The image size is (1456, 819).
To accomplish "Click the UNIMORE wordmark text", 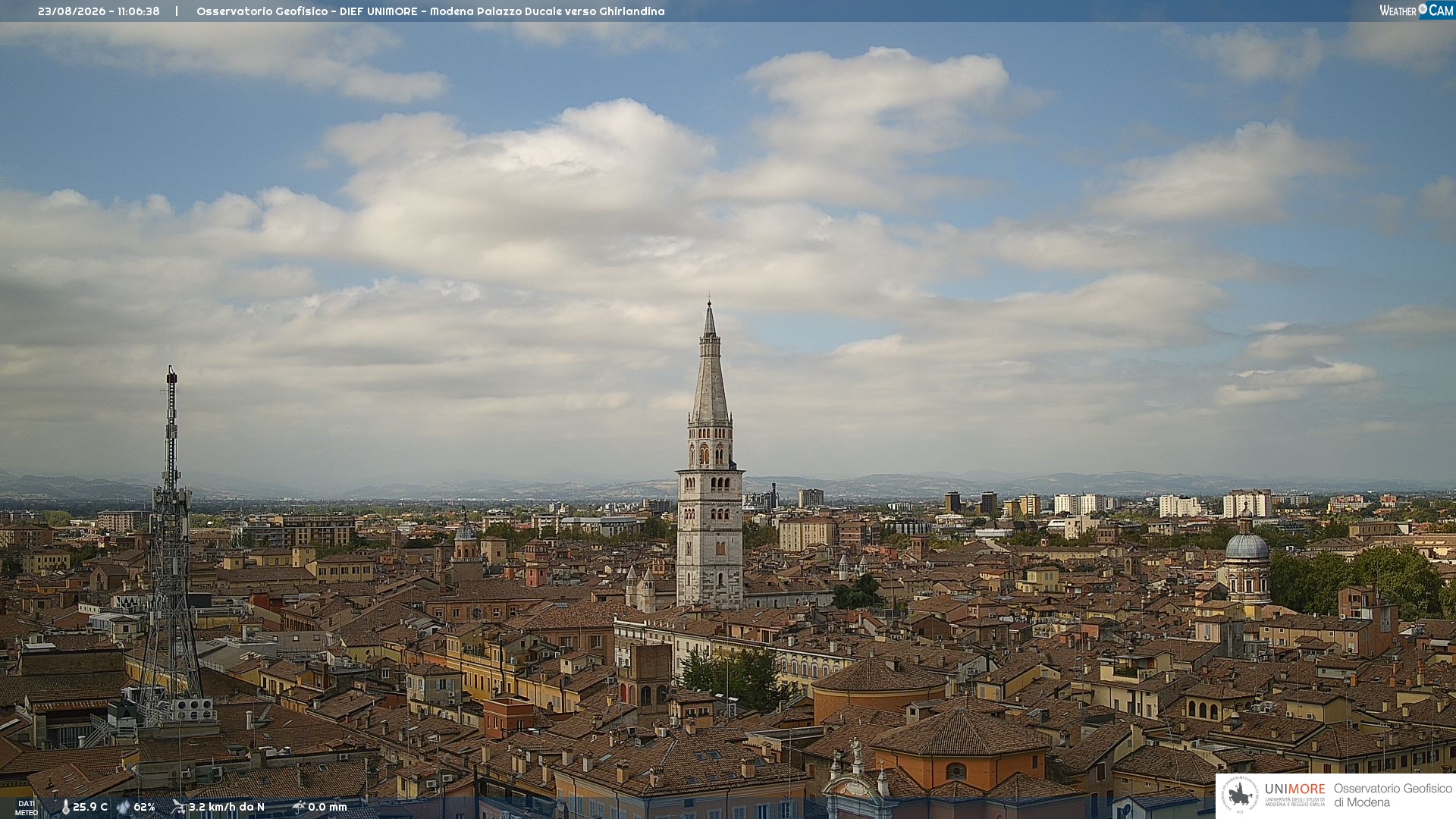I will pos(1295,789).
